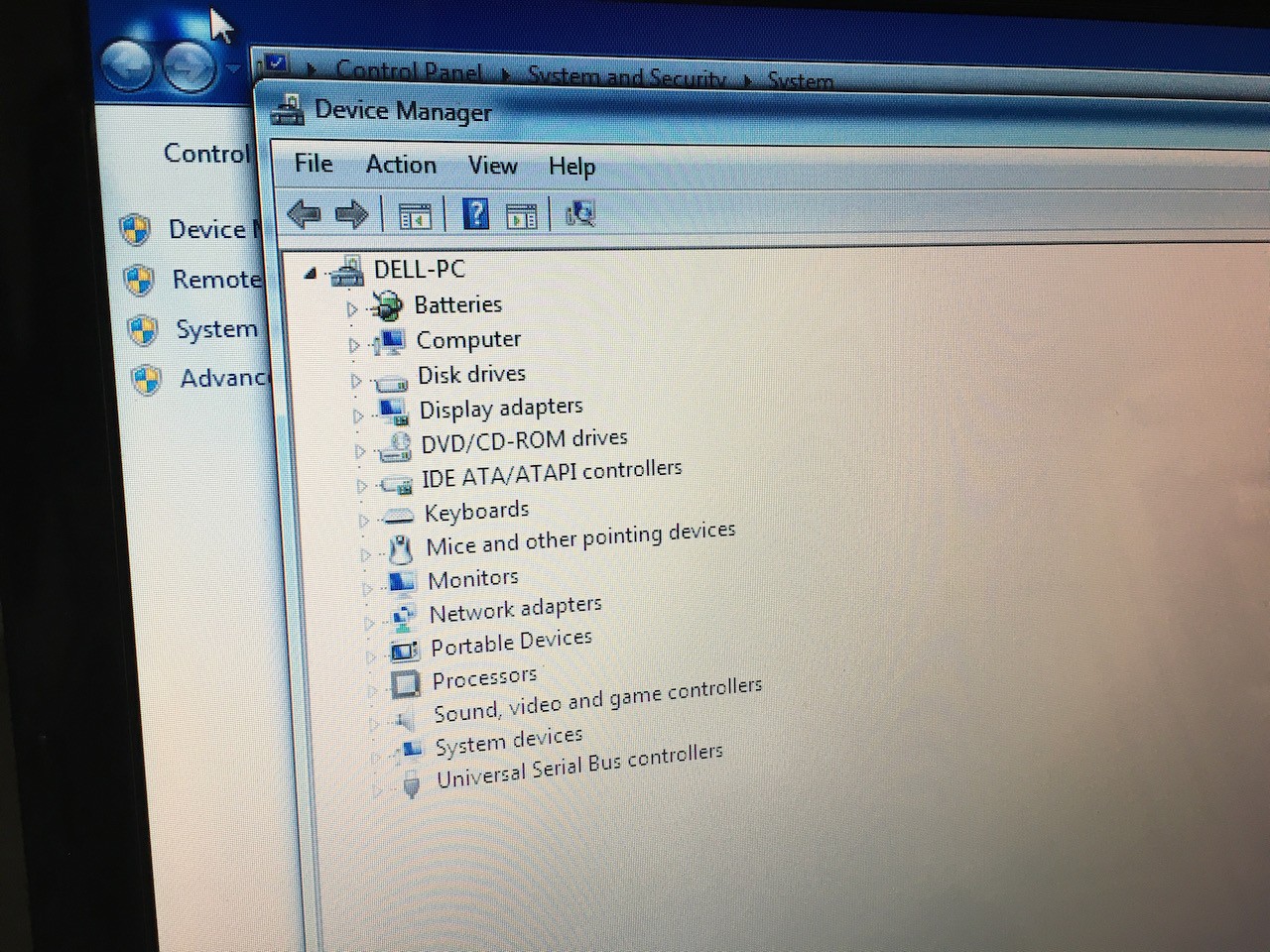Select Universal Serial Bus controllers label
Image resolution: width=1270 pixels, height=952 pixels.
point(579,766)
